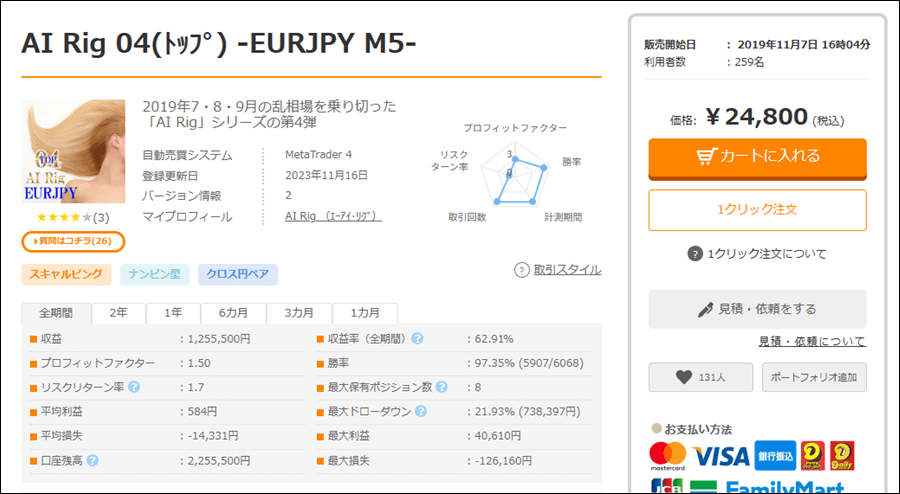Viewport: 900px width, 494px height.
Task: Open the 6カ月 period tab
Action: click(233, 313)
